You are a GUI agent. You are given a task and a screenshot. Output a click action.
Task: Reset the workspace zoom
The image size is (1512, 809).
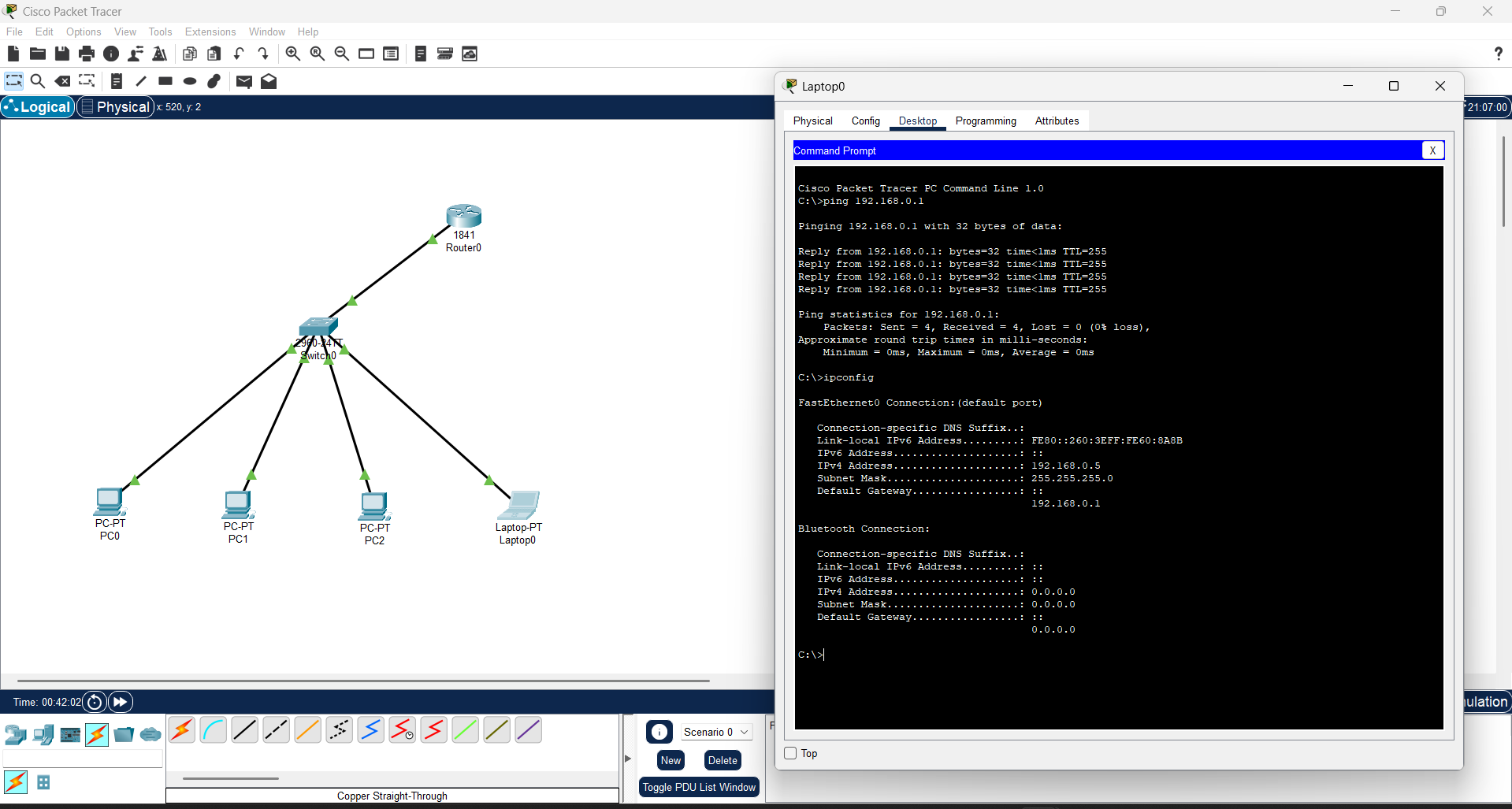[318, 54]
